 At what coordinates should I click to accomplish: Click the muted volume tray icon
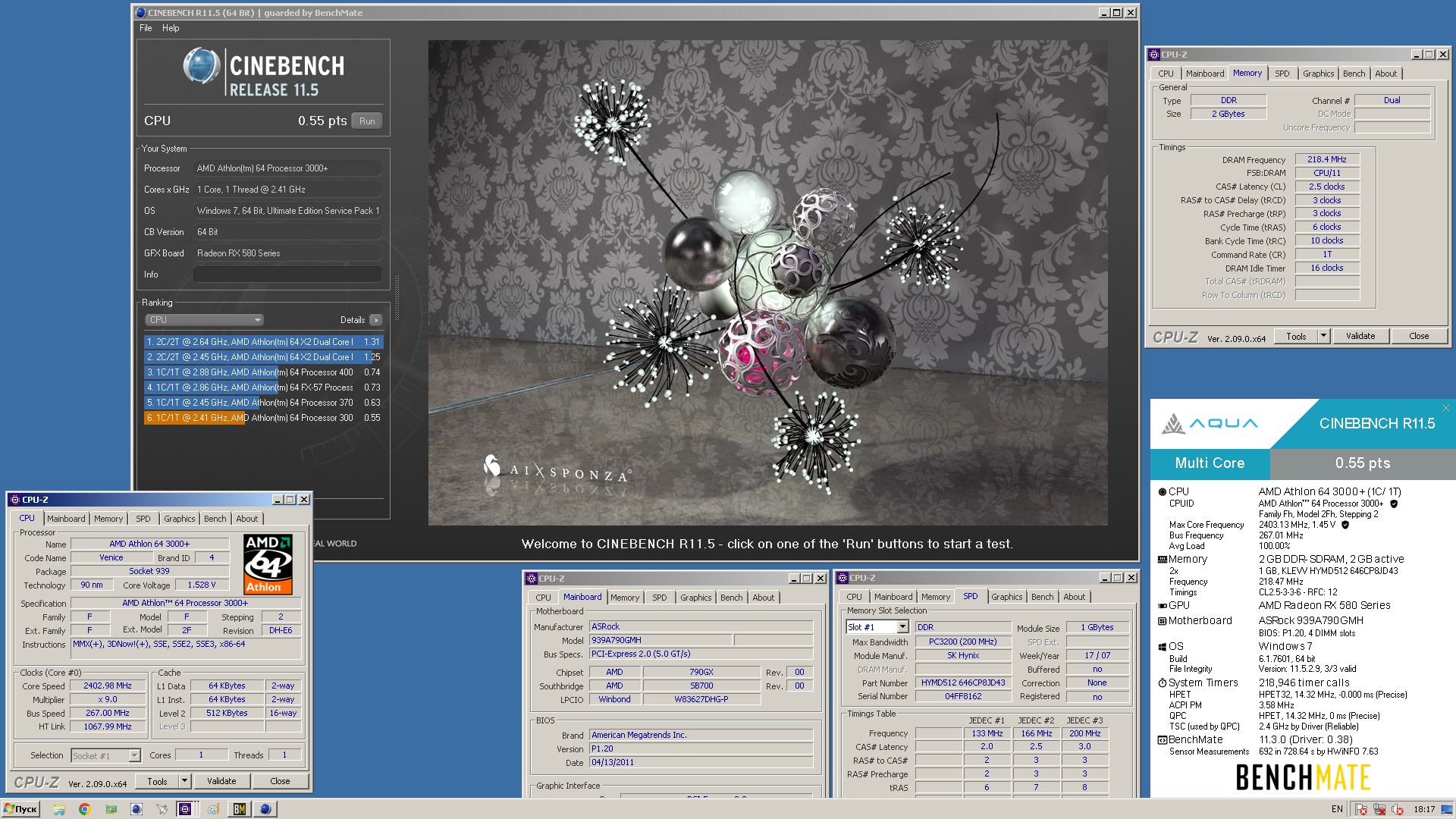point(1396,809)
